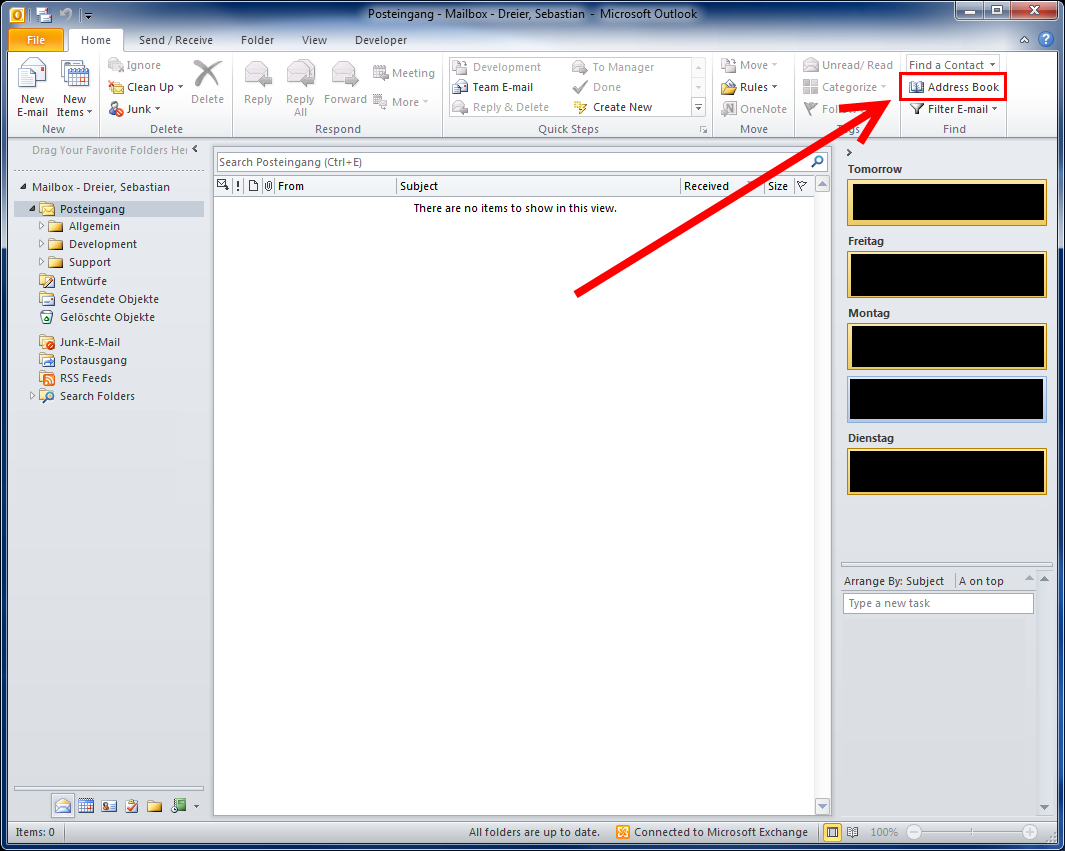This screenshot has width=1065, height=851.
Task: Open the Send / Receive tab
Action: point(175,40)
